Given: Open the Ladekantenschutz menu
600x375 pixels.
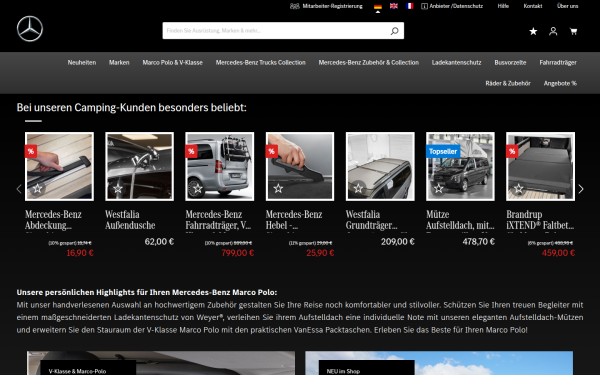Looking at the screenshot, I should [457, 62].
